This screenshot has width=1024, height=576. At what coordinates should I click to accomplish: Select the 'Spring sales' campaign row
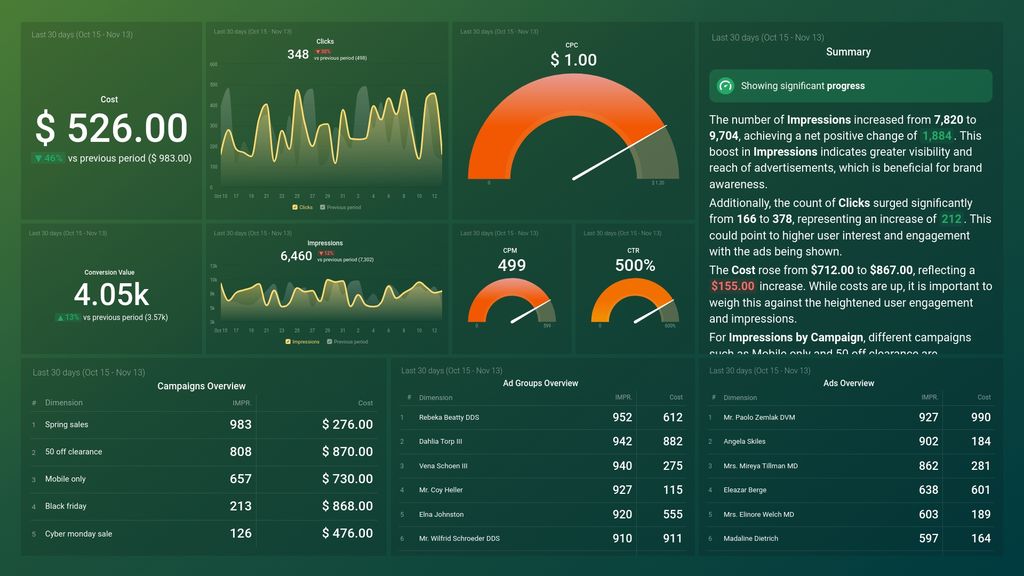(203, 424)
